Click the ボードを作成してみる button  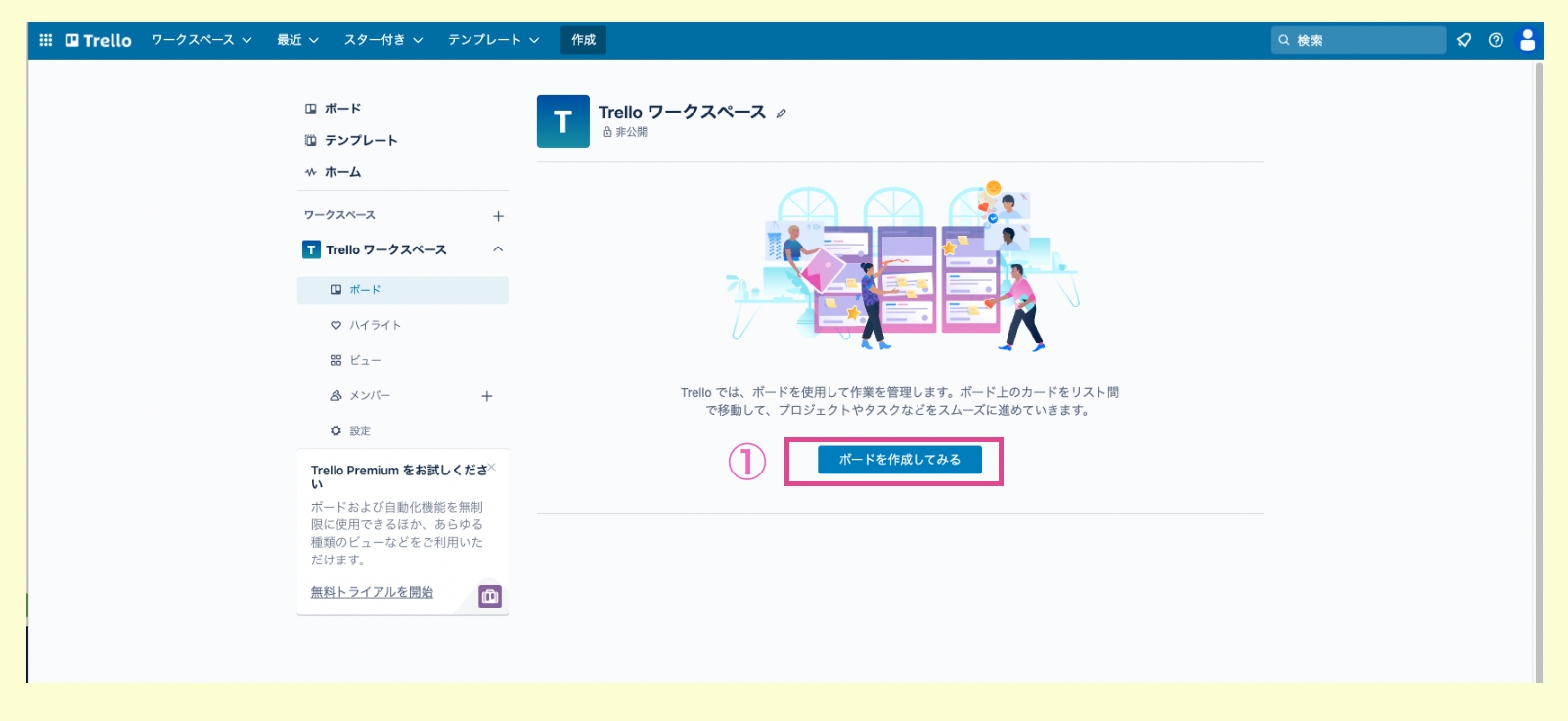(900, 460)
